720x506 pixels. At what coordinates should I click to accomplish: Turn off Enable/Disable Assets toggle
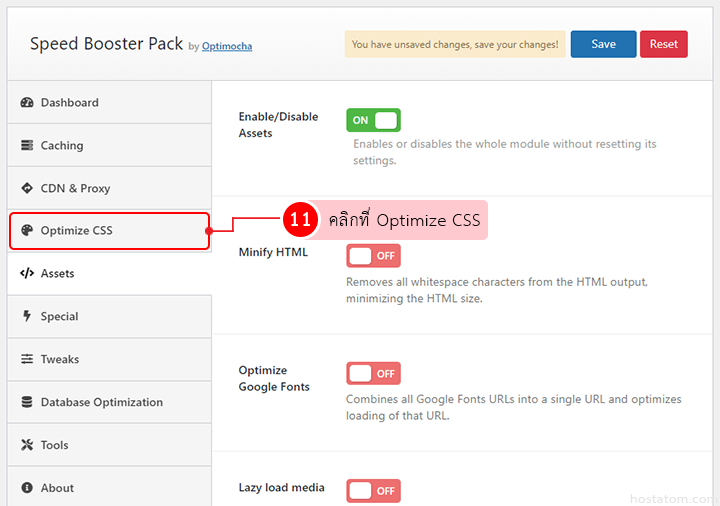click(373, 120)
